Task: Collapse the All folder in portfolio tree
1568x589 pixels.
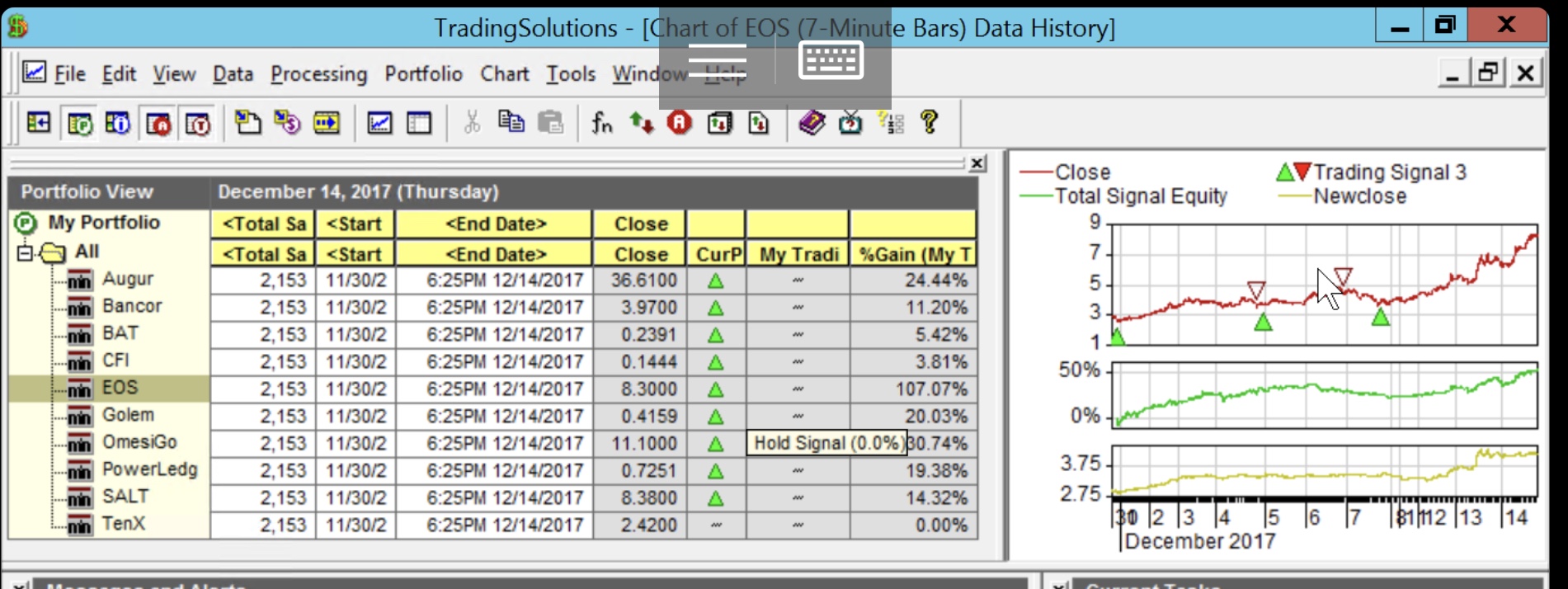Action: pyautogui.click(x=25, y=252)
